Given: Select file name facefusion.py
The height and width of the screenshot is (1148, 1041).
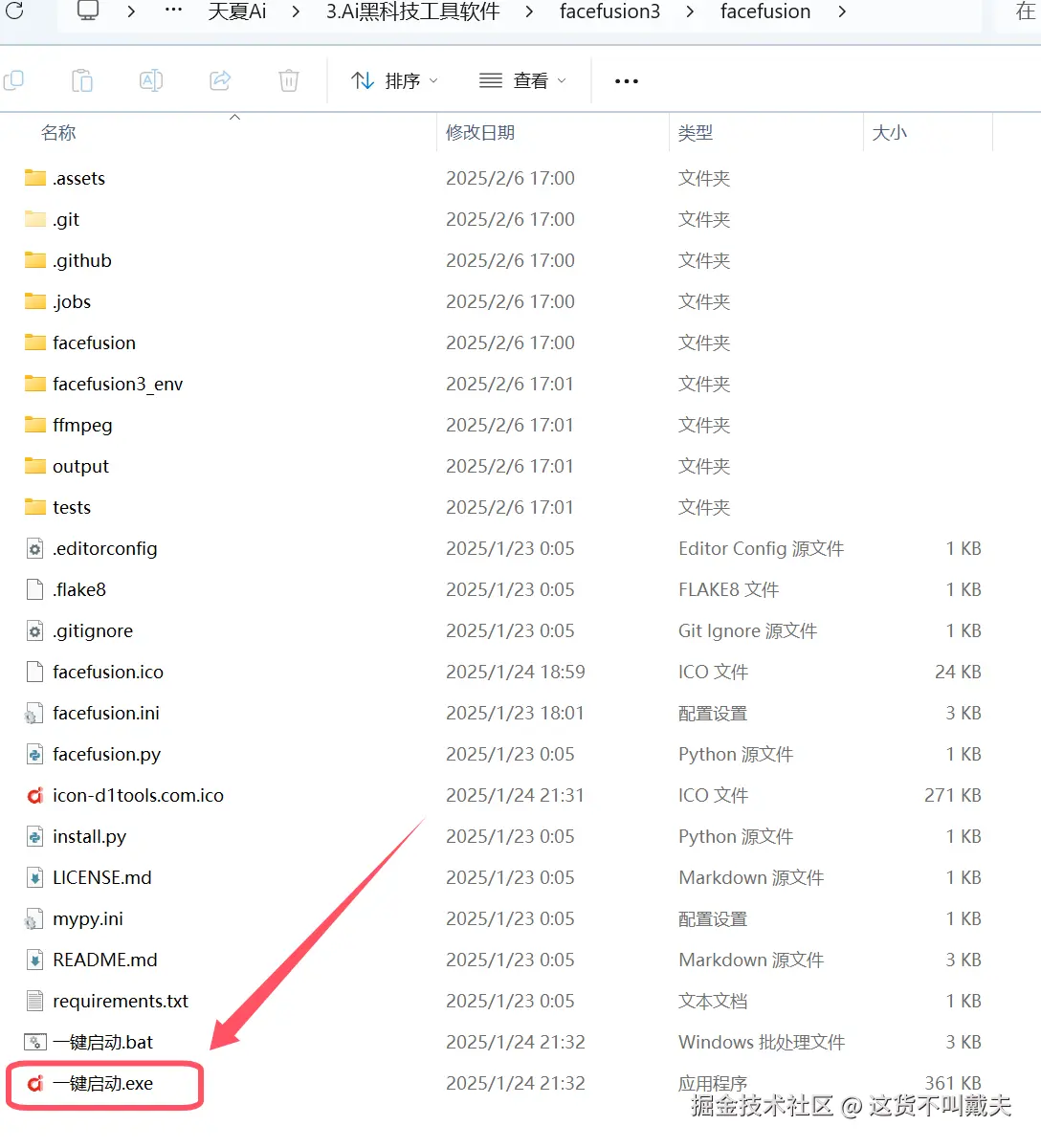Looking at the screenshot, I should coord(106,754).
